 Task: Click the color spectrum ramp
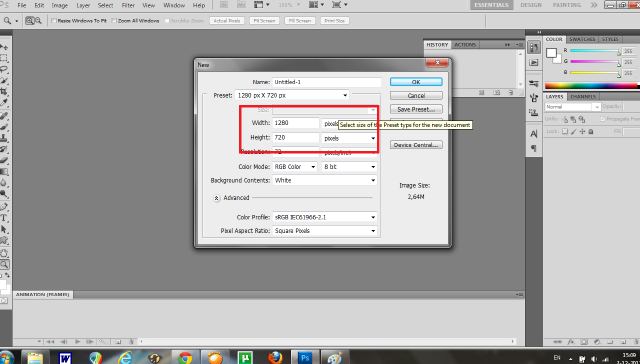[592, 86]
